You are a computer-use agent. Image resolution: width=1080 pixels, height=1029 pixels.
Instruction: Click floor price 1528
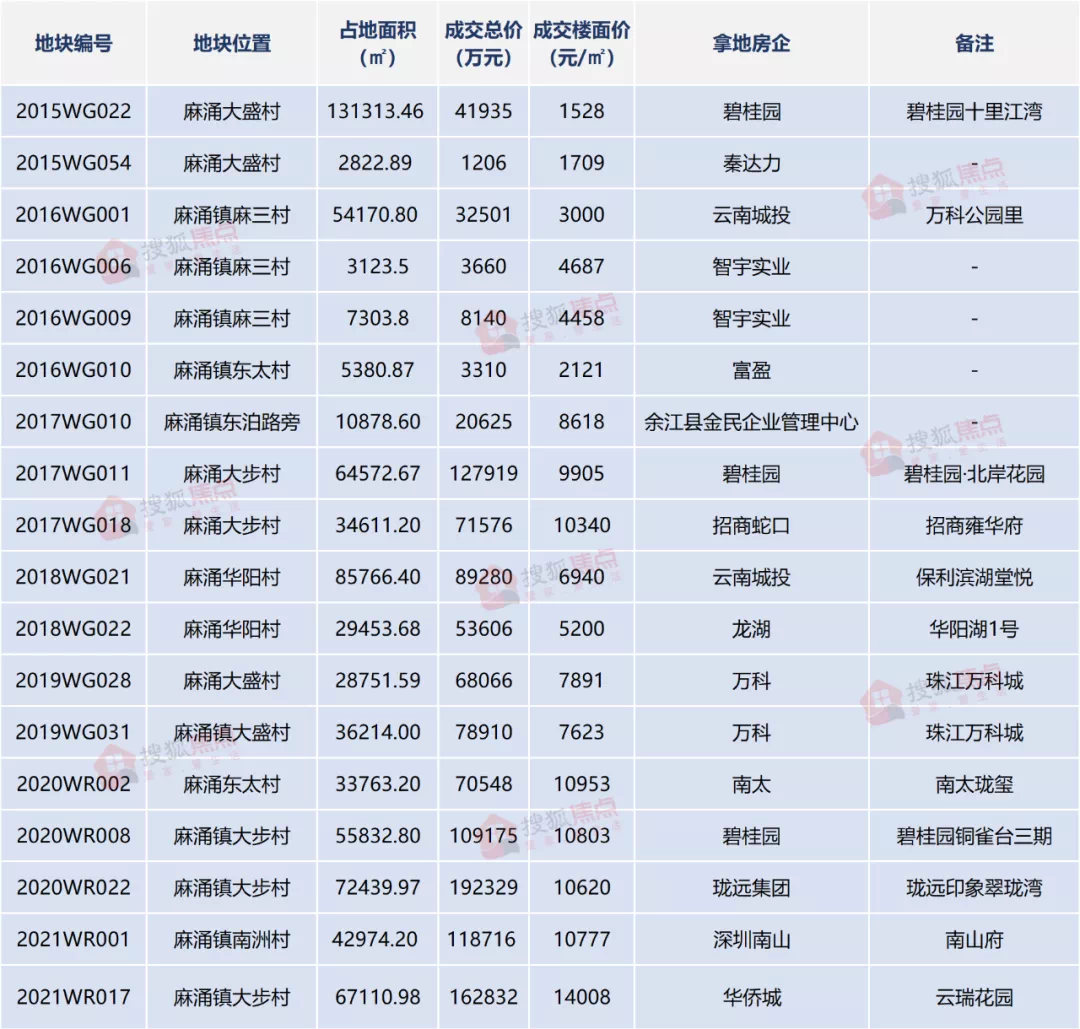point(582,112)
